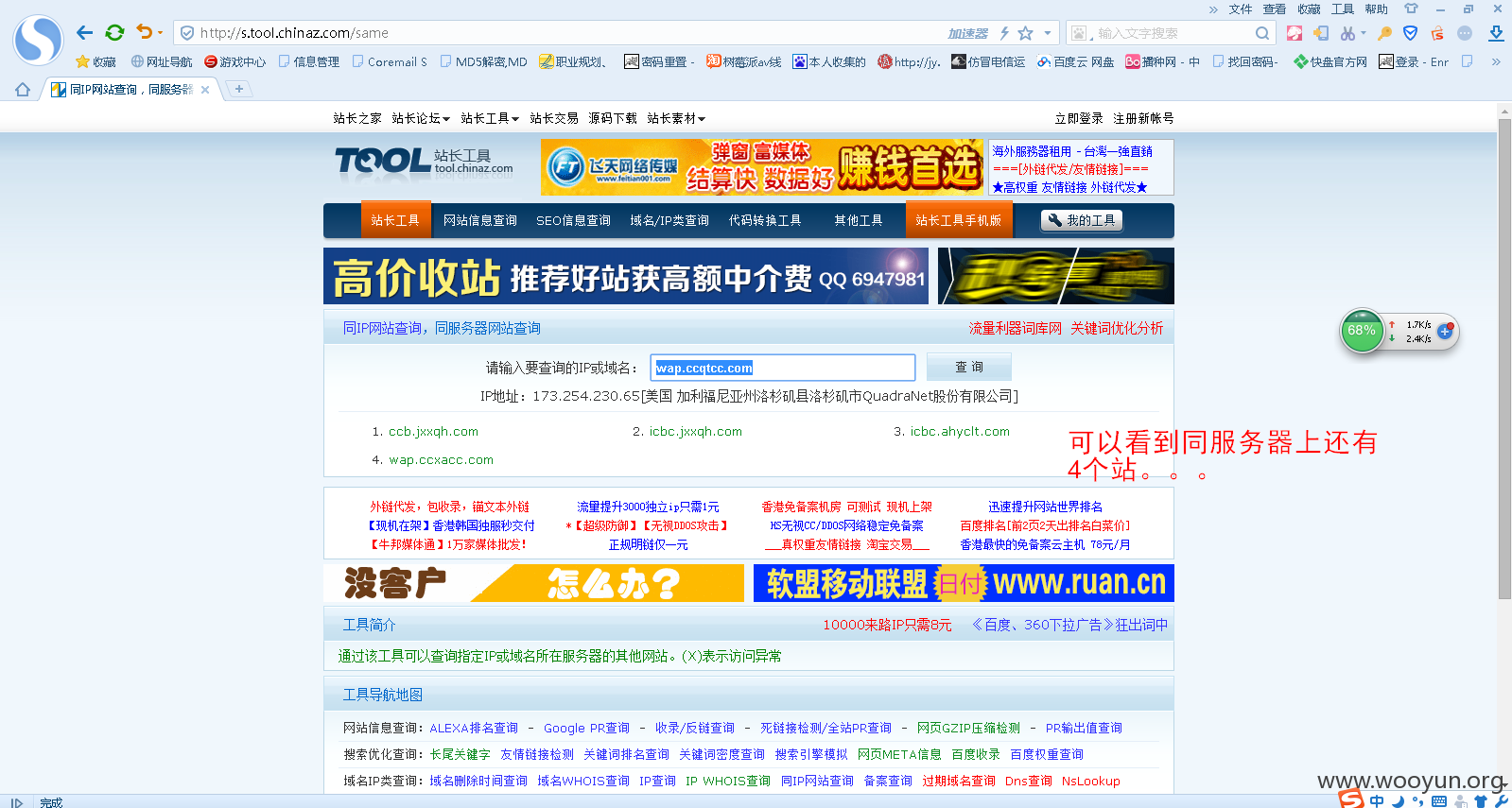
Task: Open the 帮助 menu
Action: coord(1377,9)
